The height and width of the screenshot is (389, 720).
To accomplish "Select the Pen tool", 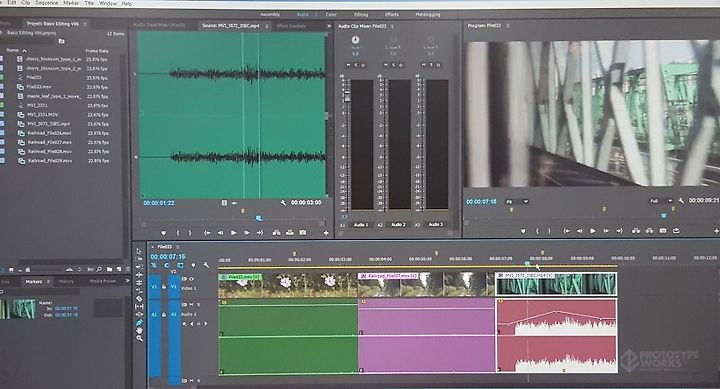I will (139, 322).
